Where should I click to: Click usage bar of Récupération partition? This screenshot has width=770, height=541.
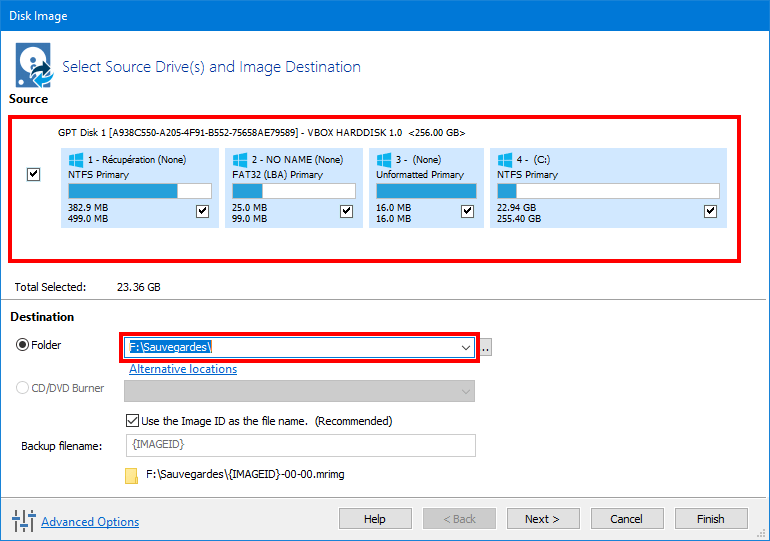coord(140,191)
